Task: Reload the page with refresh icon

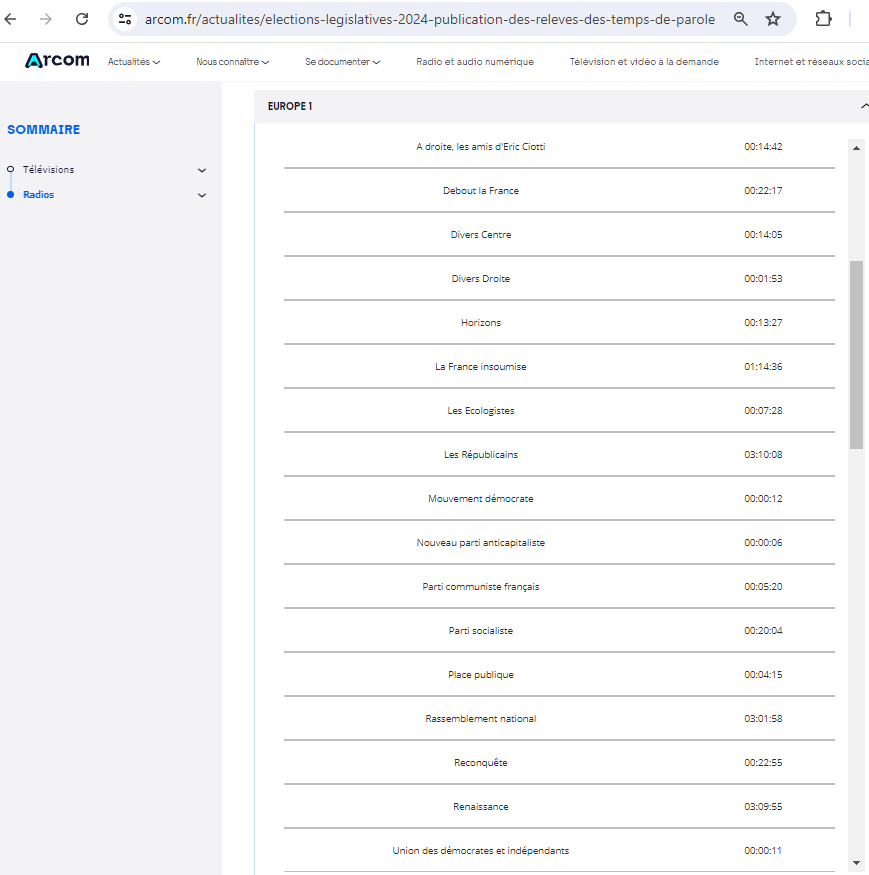Action: point(82,19)
